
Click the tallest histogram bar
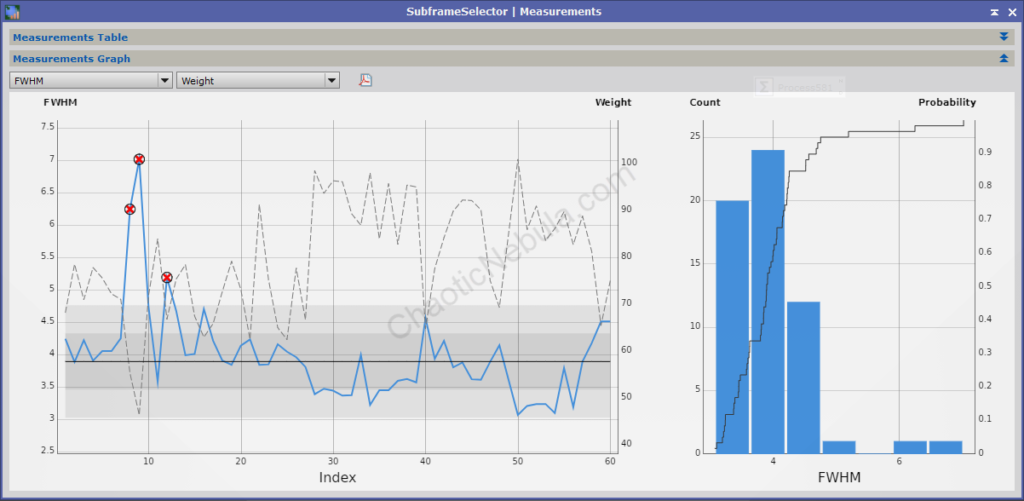[768, 300]
